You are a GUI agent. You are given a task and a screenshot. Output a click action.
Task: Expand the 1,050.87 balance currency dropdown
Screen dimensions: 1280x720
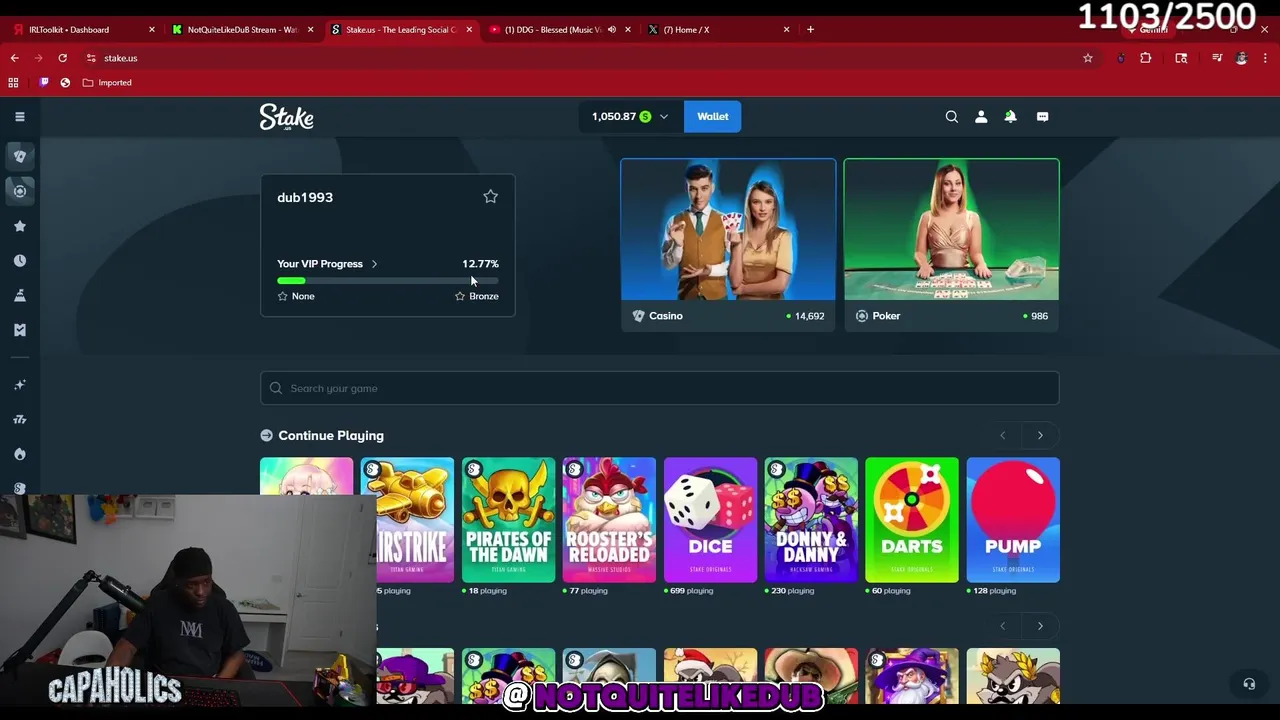click(664, 117)
